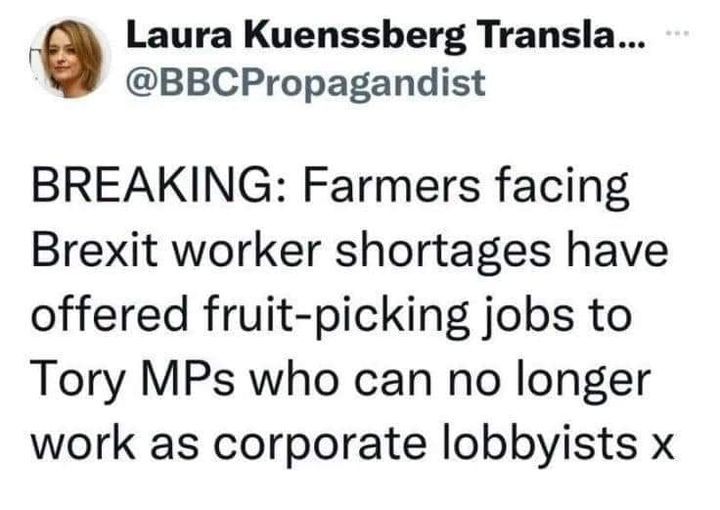Click the word longer on fourth line
This screenshot has height=510, width=720.
point(583,381)
